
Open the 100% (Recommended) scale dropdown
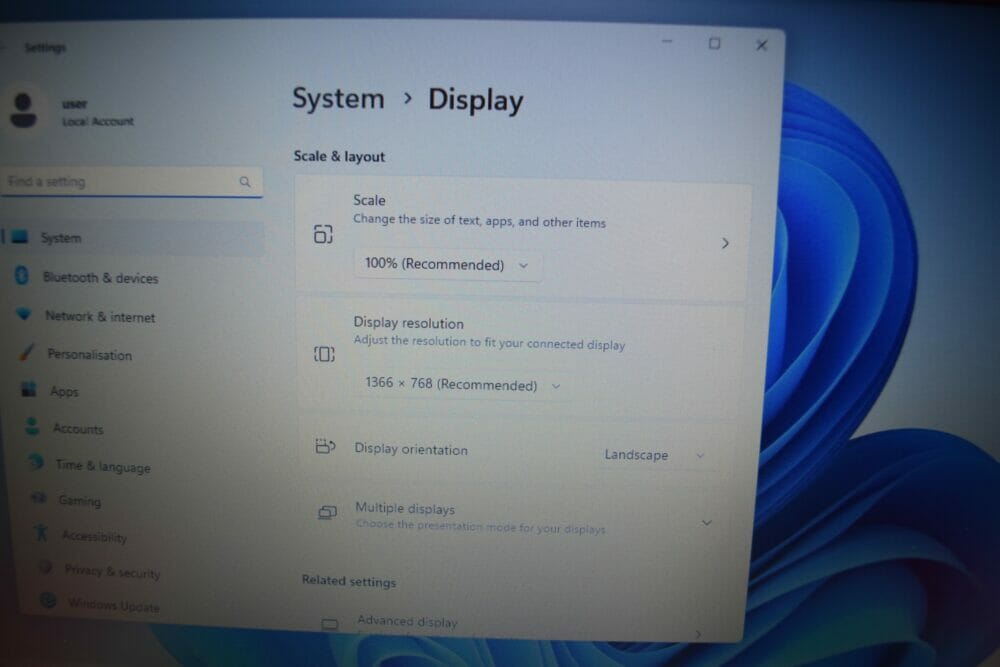click(x=448, y=265)
